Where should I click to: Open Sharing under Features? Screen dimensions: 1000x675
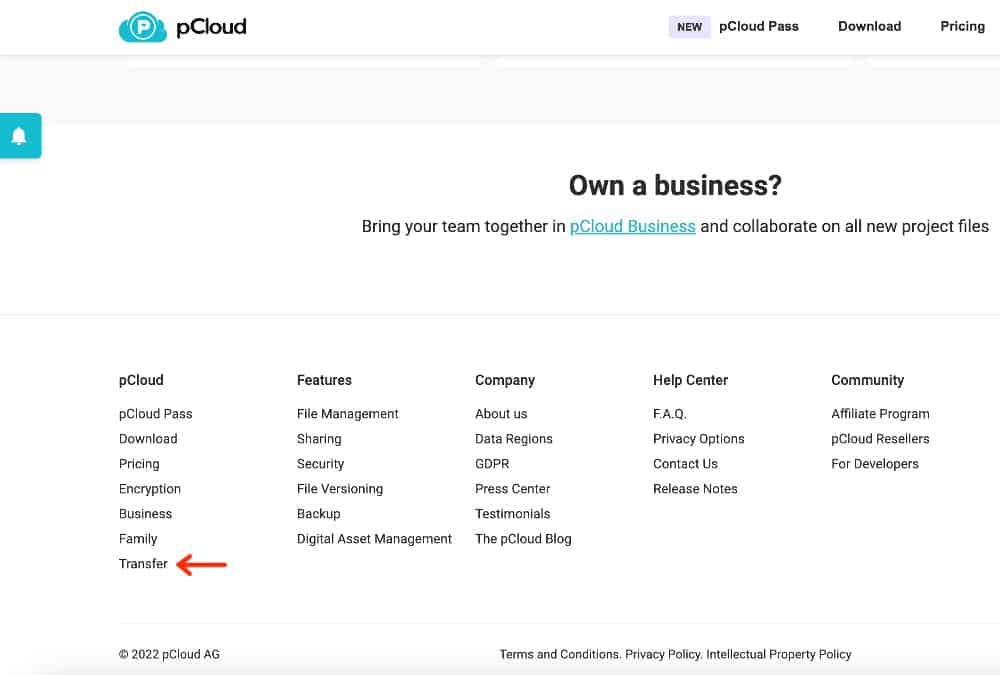tap(319, 439)
